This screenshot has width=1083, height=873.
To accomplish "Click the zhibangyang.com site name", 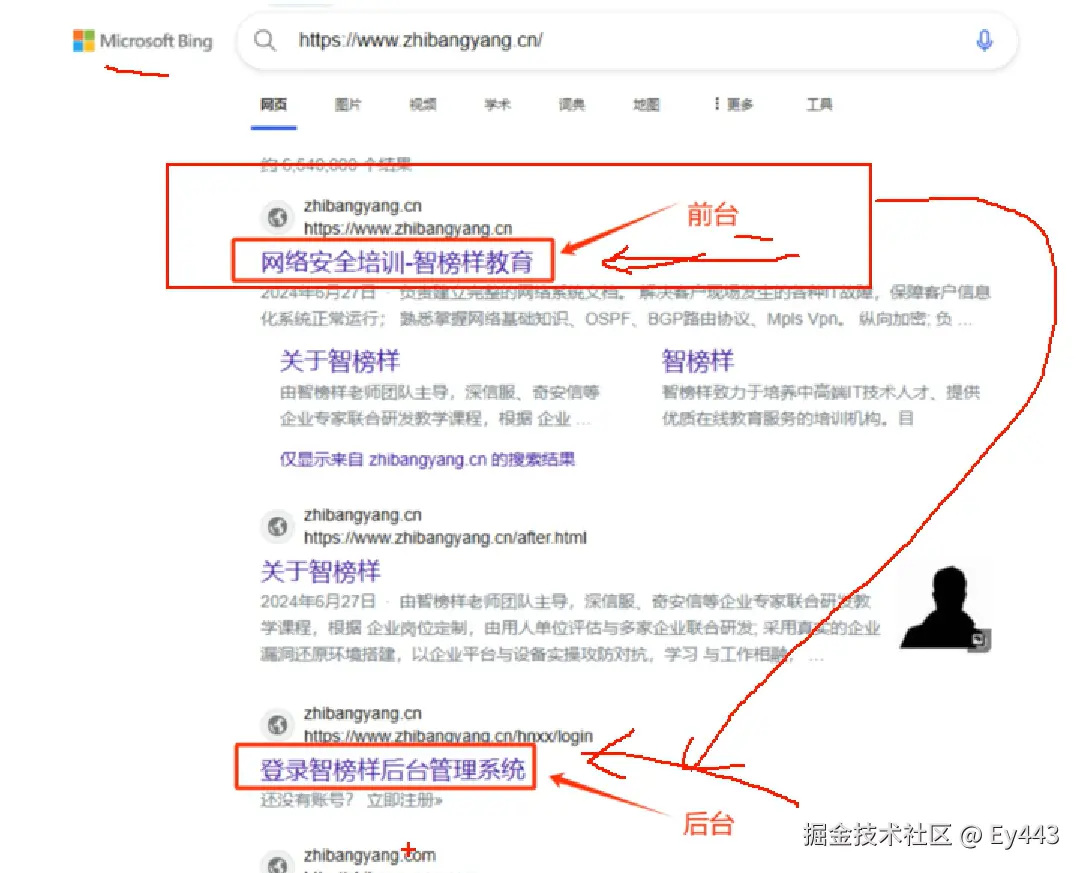I will (370, 855).
